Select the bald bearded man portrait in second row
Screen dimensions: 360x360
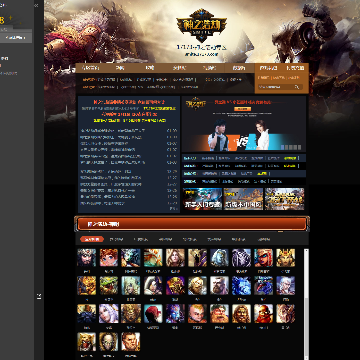click(219, 285)
